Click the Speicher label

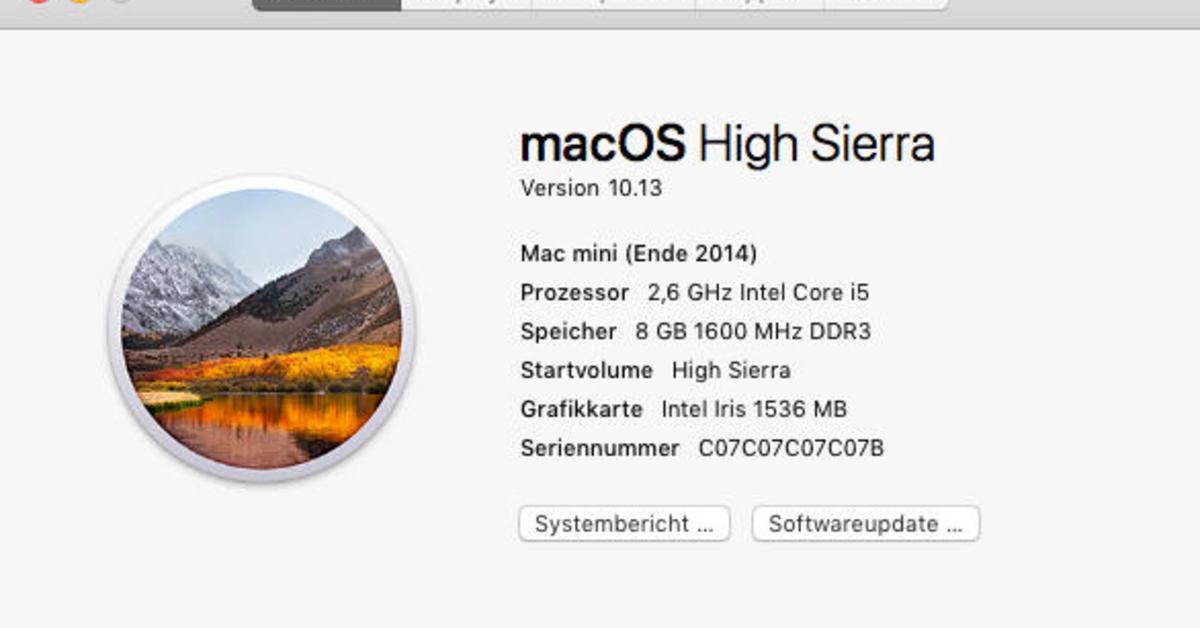click(x=568, y=331)
